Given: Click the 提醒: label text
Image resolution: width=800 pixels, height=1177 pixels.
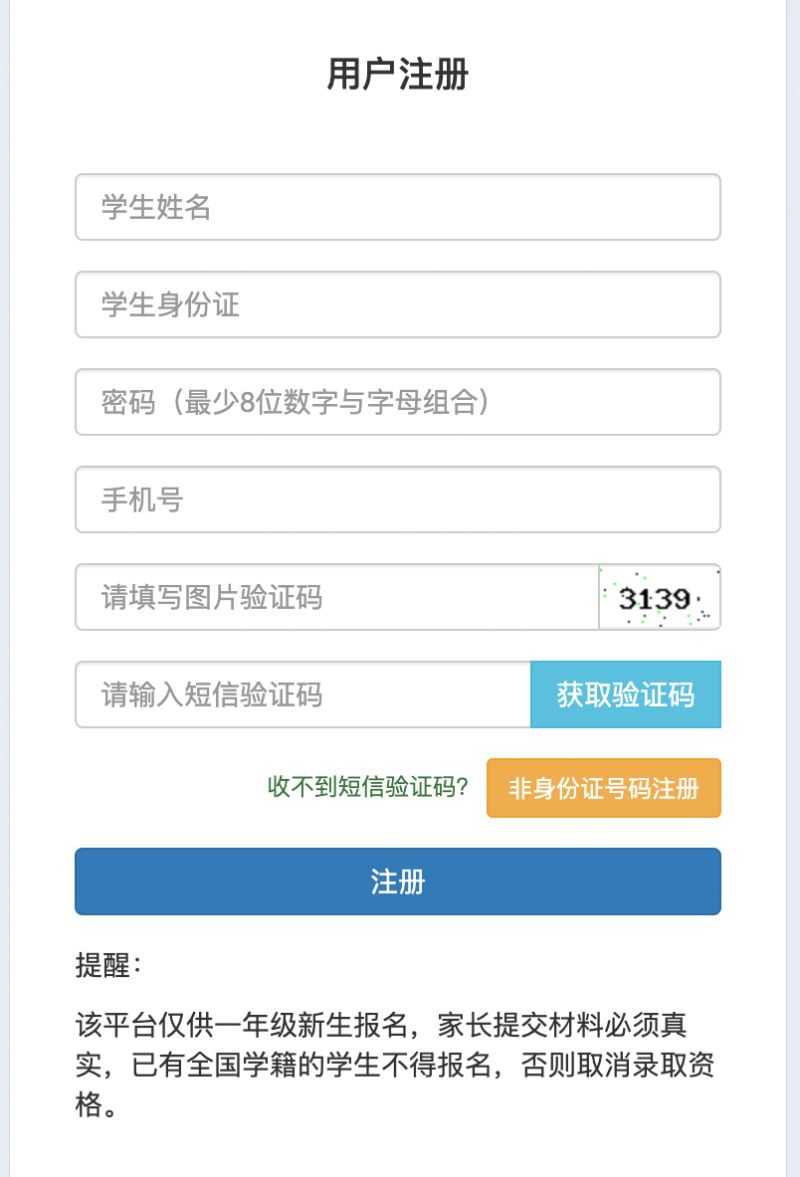Looking at the screenshot, I should [x=108, y=965].
